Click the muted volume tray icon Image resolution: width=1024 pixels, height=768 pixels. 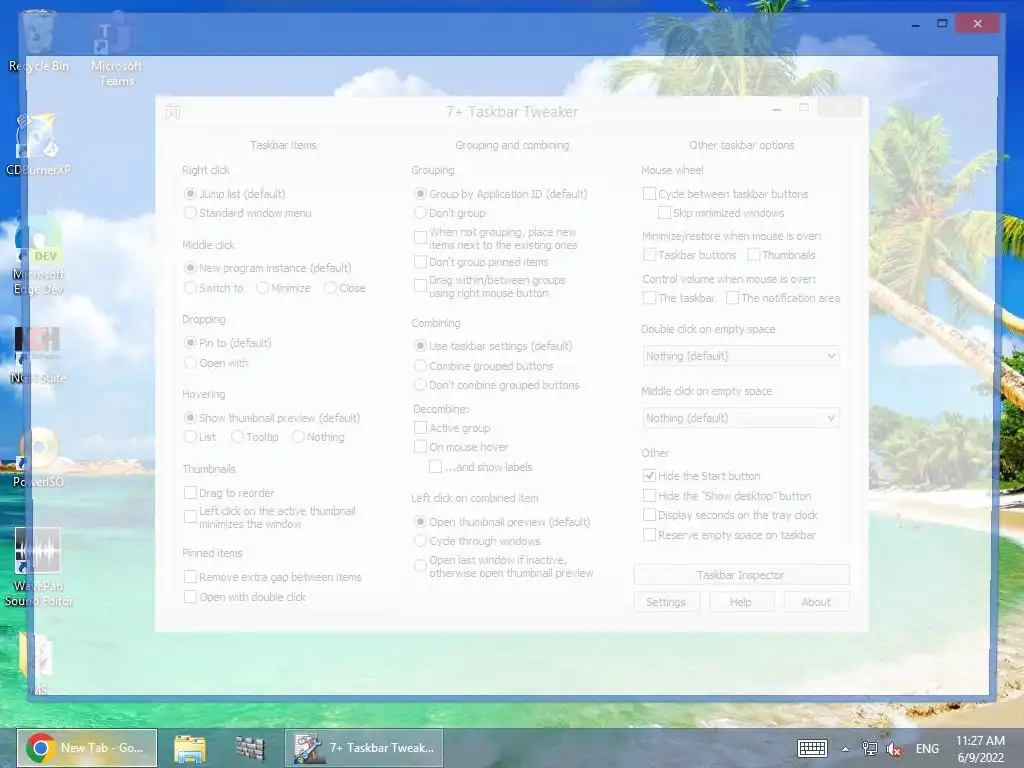tap(894, 749)
